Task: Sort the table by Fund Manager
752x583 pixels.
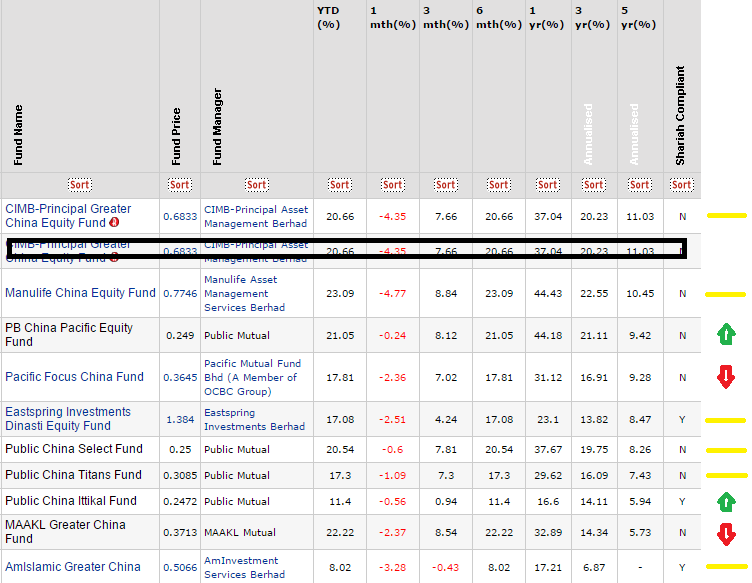Action: click(257, 185)
